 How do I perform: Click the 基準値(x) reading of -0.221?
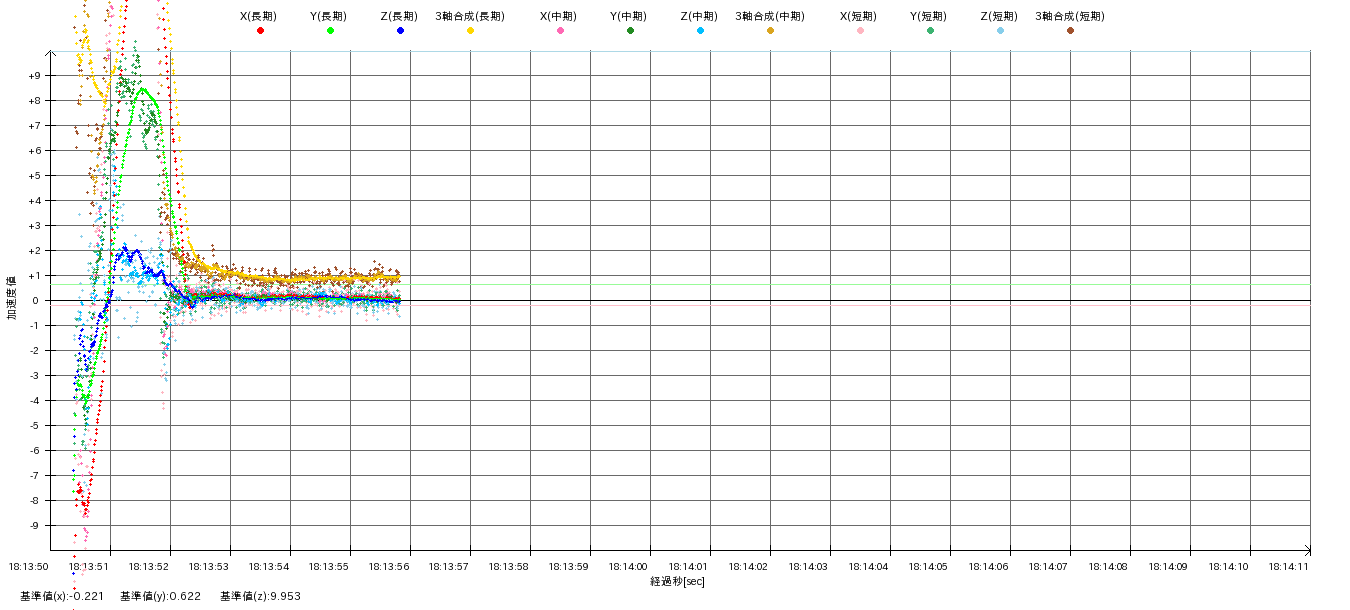pyautogui.click(x=60, y=596)
